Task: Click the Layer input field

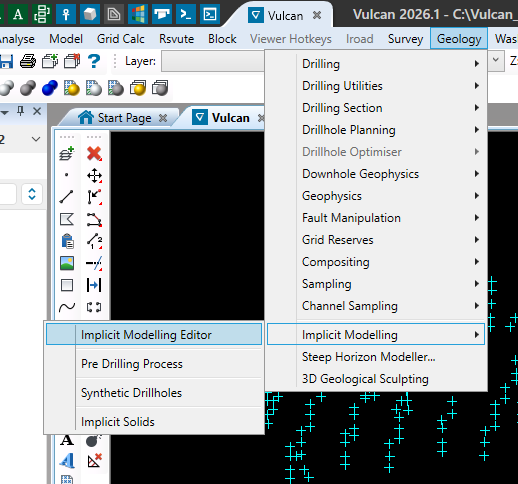Action: pyautogui.click(x=213, y=61)
